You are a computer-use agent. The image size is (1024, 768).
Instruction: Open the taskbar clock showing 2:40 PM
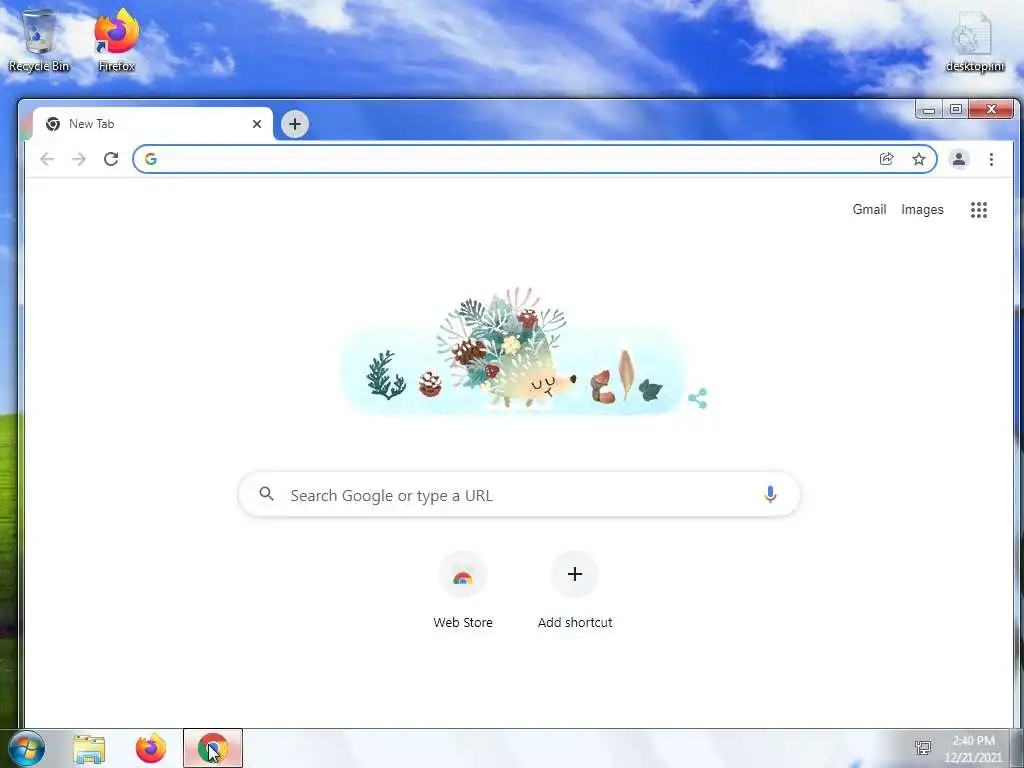(973, 749)
